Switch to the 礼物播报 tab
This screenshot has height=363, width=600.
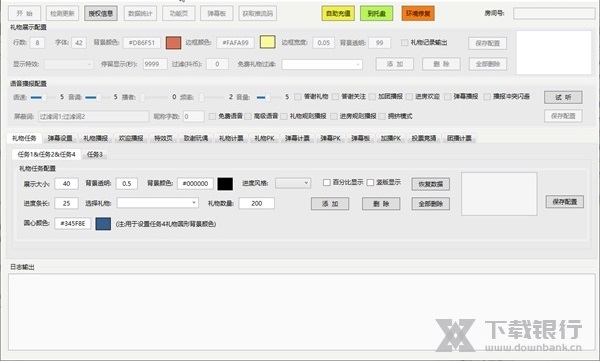(96, 138)
